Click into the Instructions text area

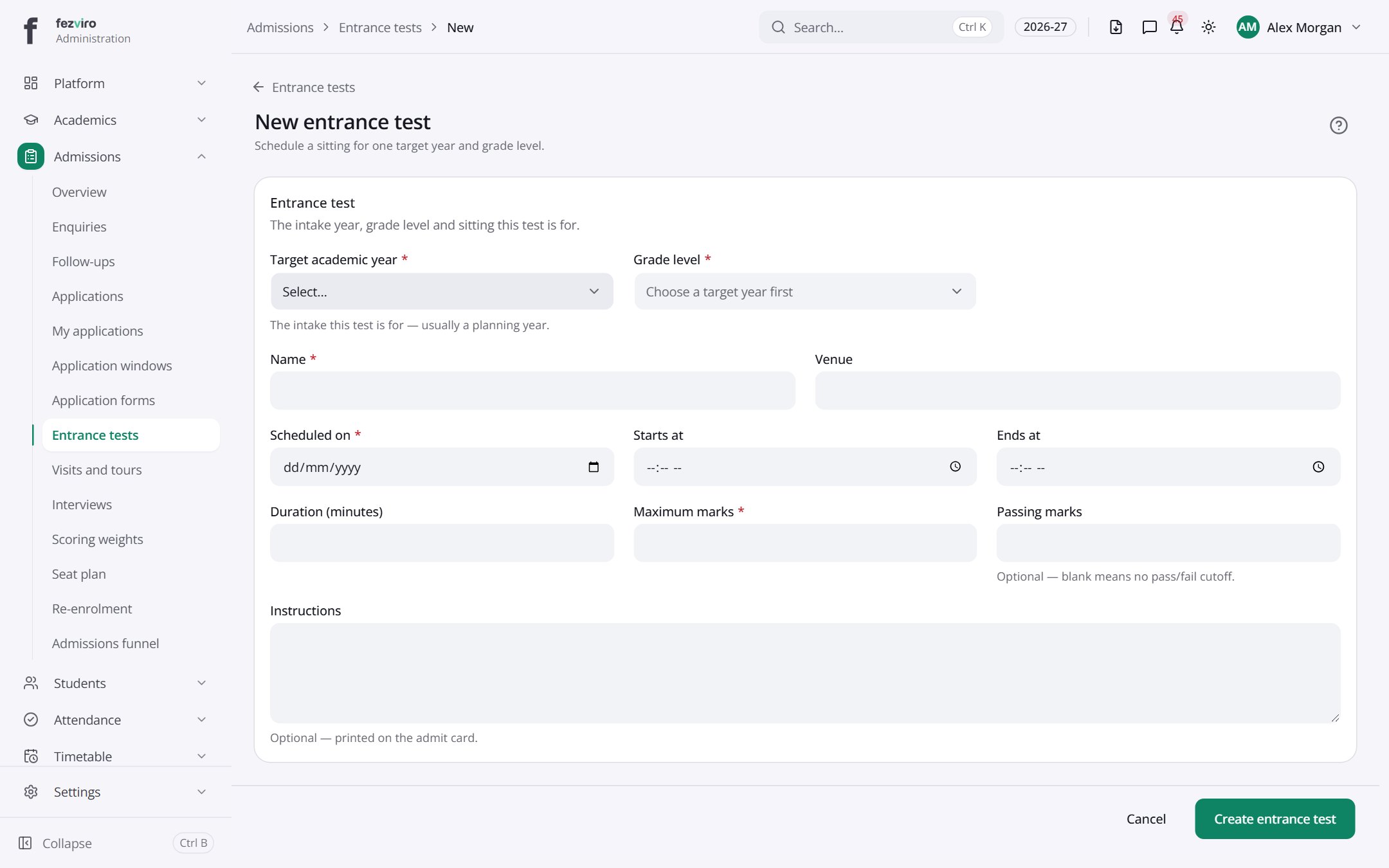(x=805, y=673)
